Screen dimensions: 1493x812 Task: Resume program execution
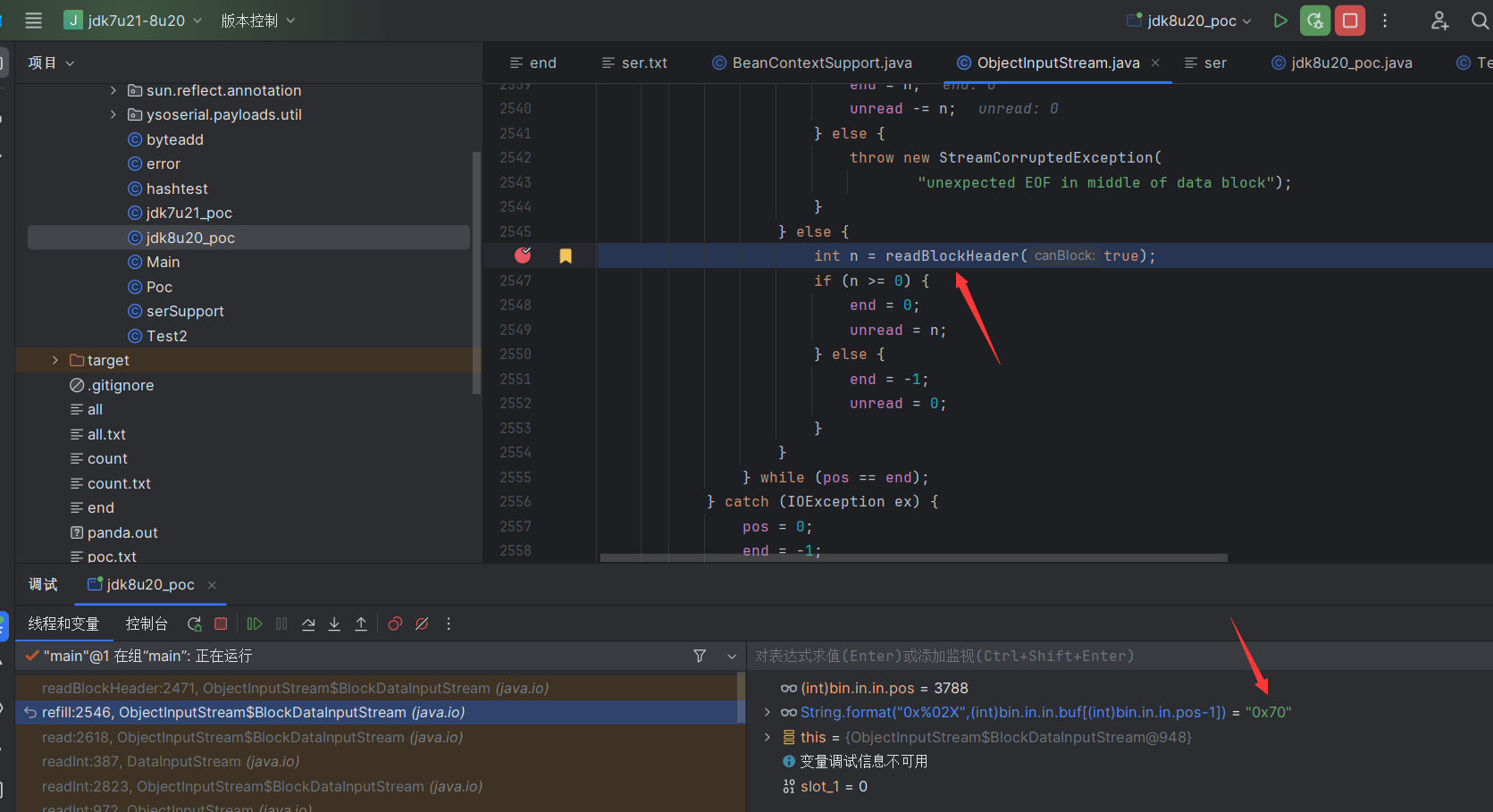(255, 624)
